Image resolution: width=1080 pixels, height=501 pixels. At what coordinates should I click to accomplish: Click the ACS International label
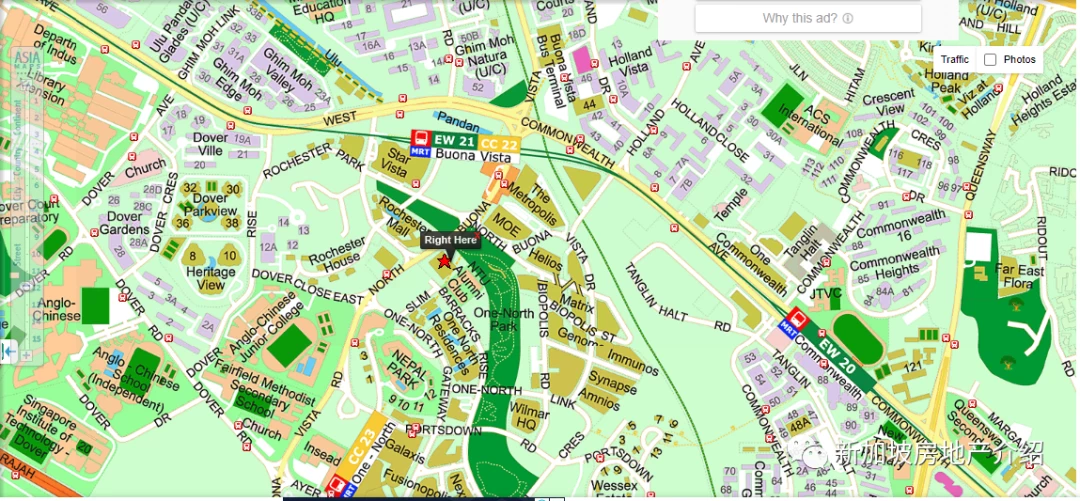click(x=811, y=123)
